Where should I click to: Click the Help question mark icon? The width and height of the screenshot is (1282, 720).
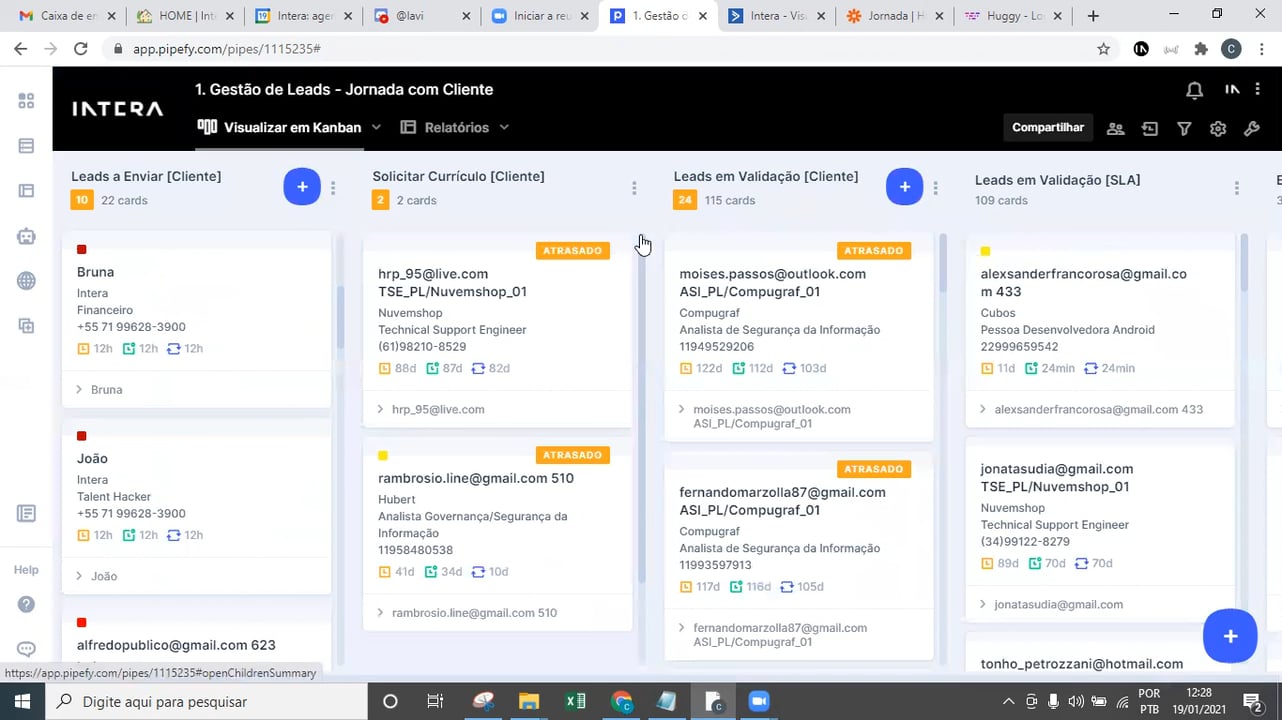26,604
